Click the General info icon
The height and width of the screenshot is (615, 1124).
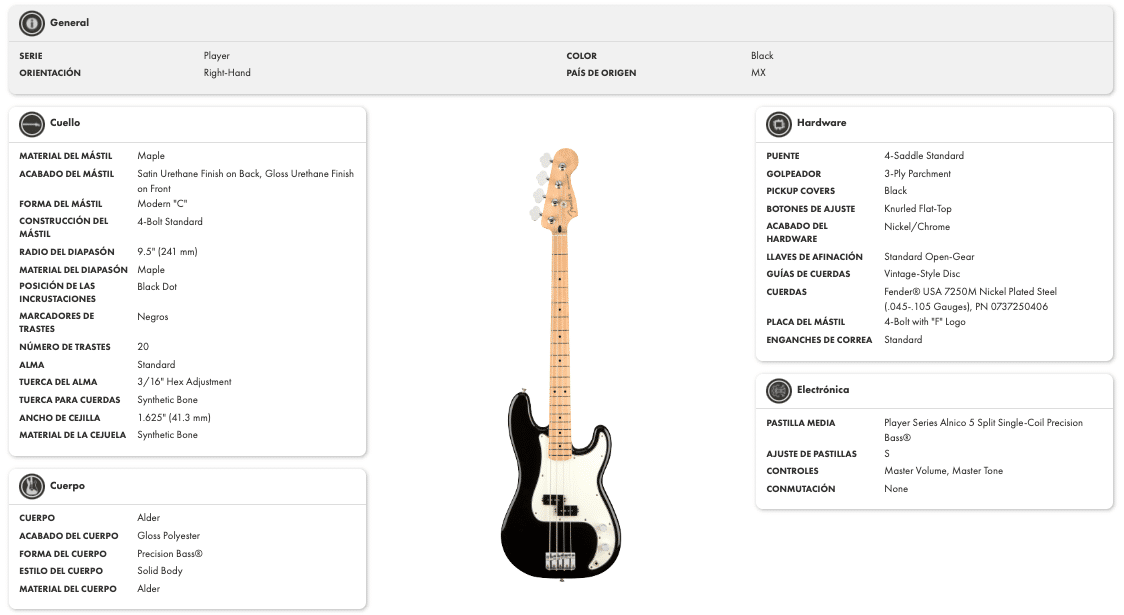coord(32,23)
